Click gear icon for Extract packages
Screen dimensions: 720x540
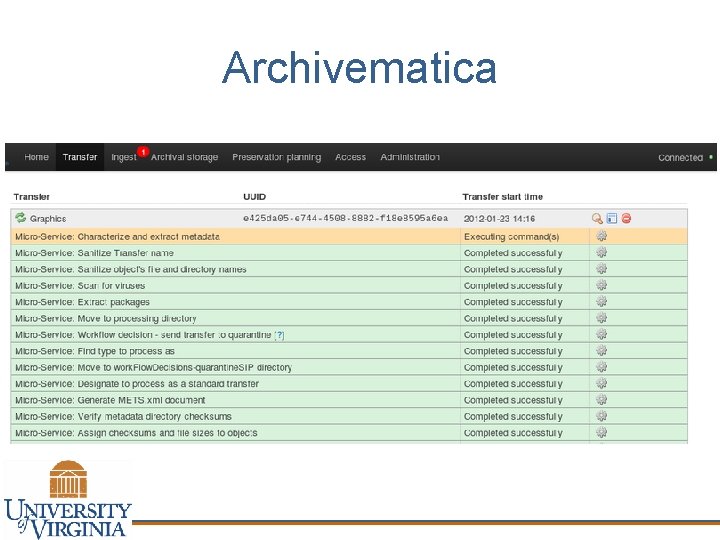(x=602, y=302)
